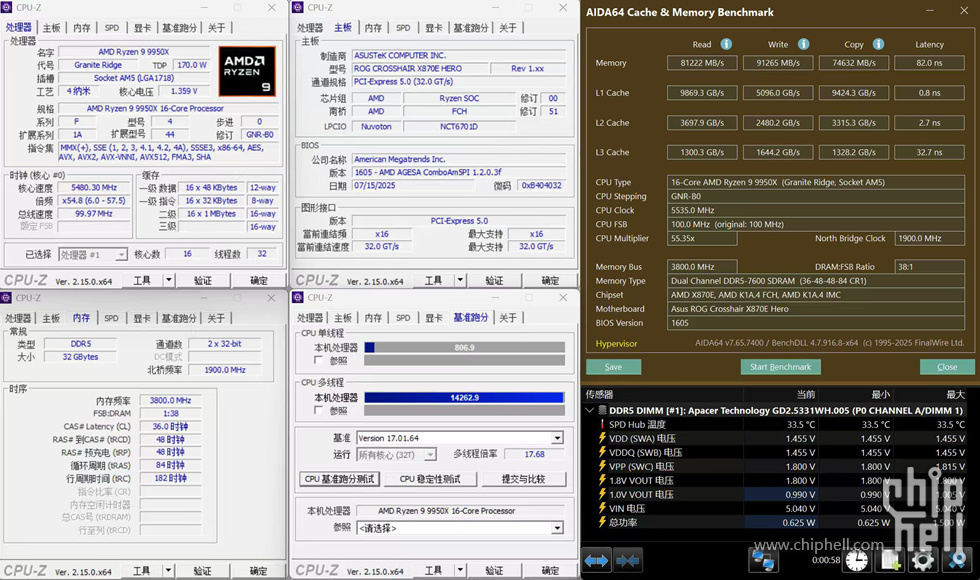
Task: Click the clock reset timer icon
Action: coord(857,560)
